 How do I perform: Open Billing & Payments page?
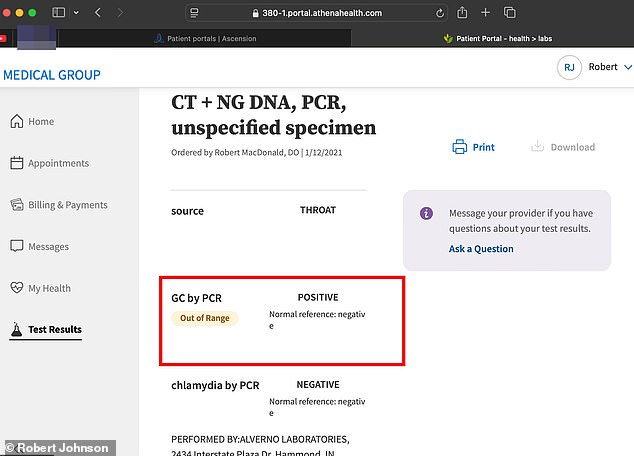(66, 205)
